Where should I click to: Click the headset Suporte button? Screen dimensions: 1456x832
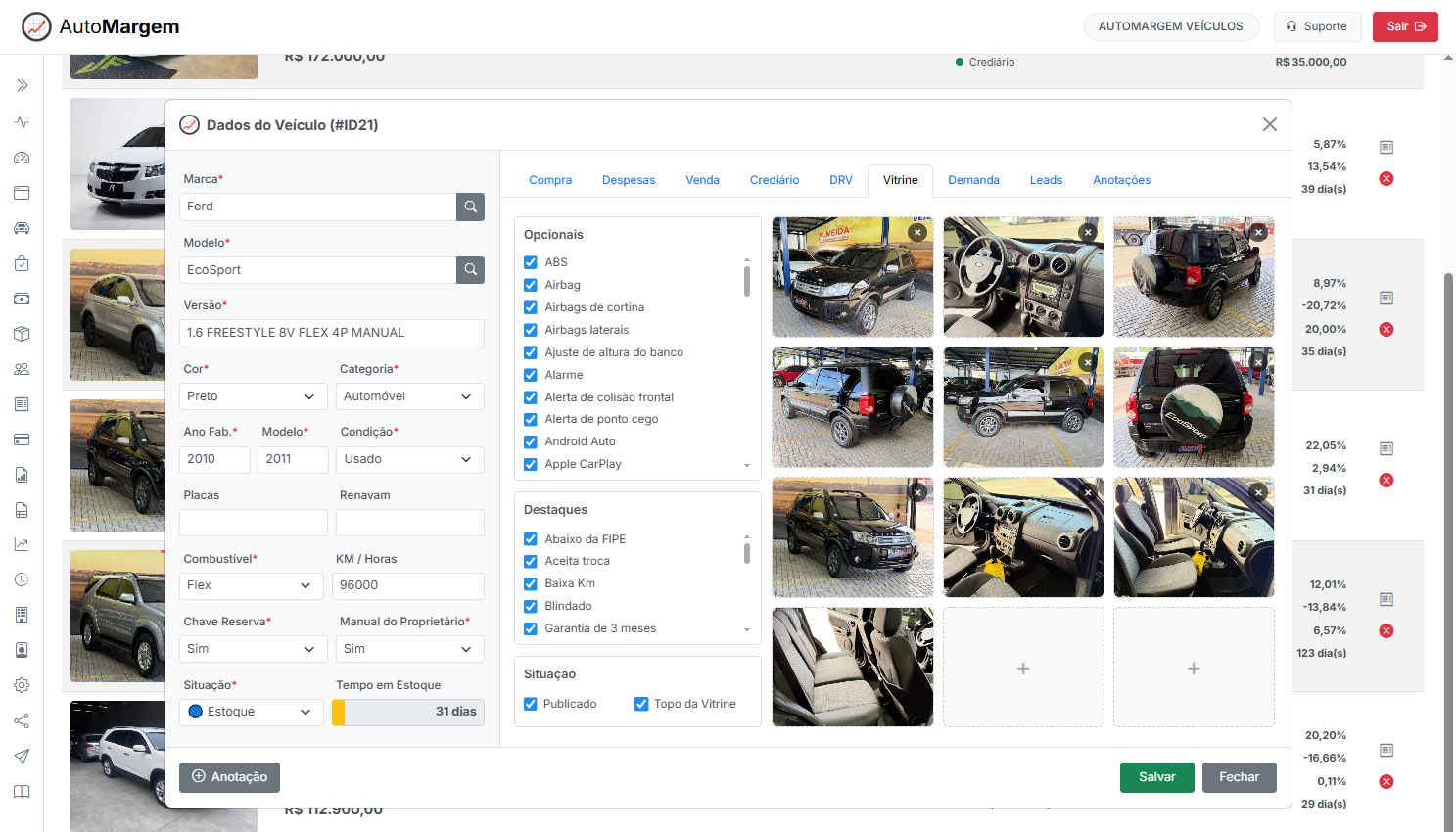1317,26
